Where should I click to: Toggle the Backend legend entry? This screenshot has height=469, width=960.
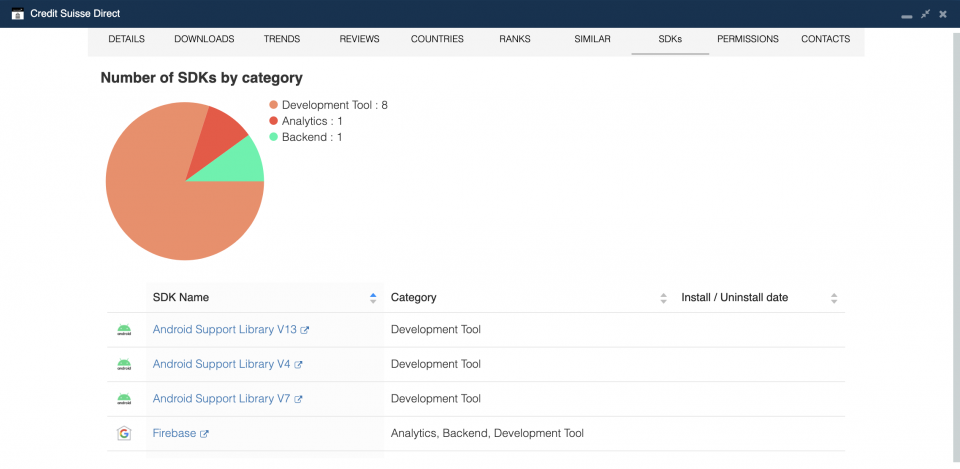[x=306, y=137]
